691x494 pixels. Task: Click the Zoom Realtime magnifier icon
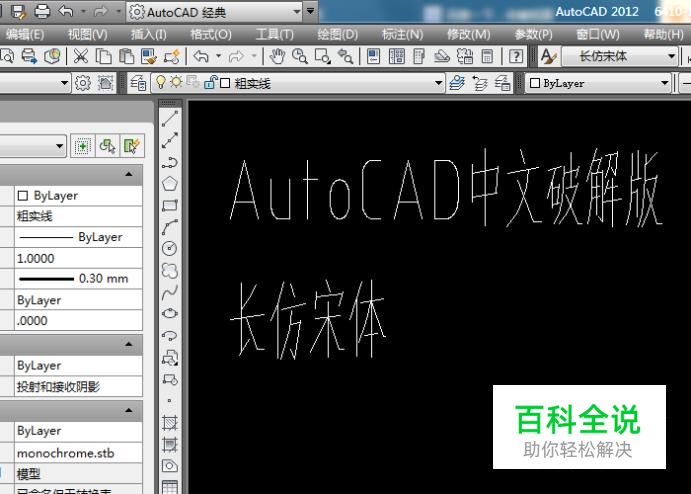300,56
